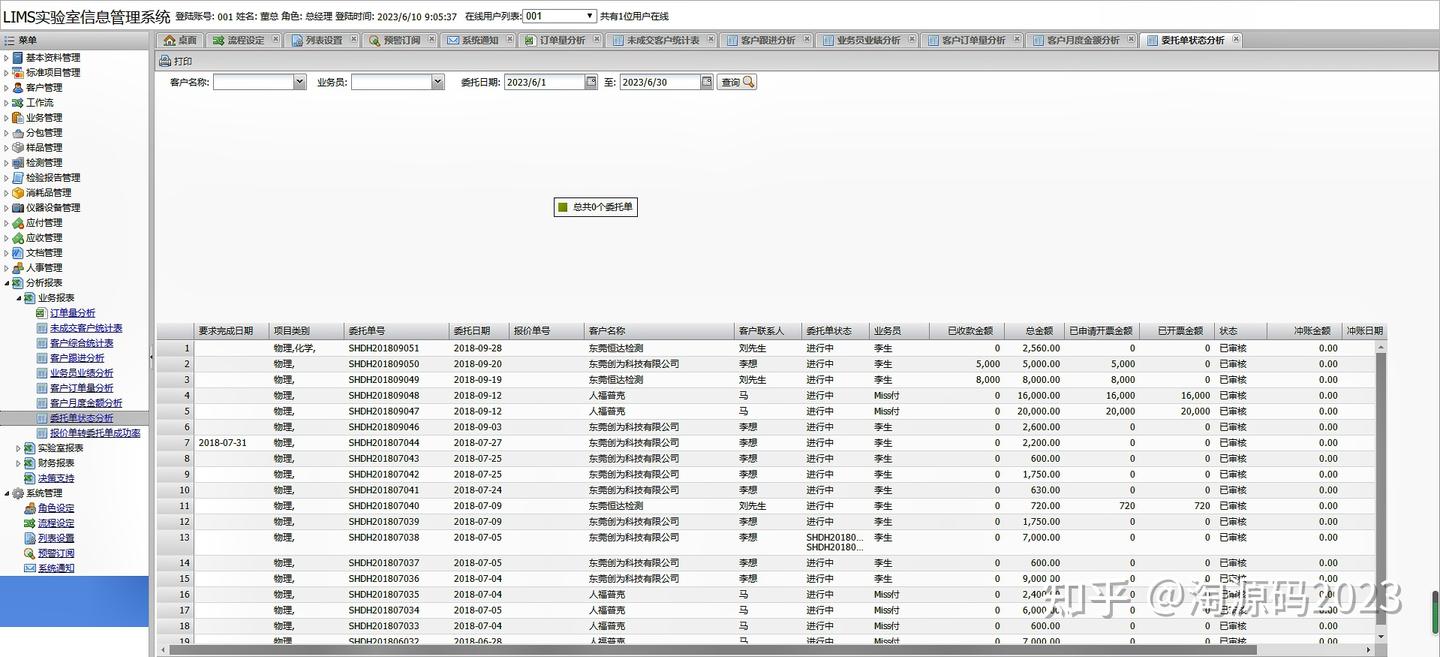The height and width of the screenshot is (657, 1440).
Task: Click the 人事管理 people icon
Action: (x=18, y=268)
